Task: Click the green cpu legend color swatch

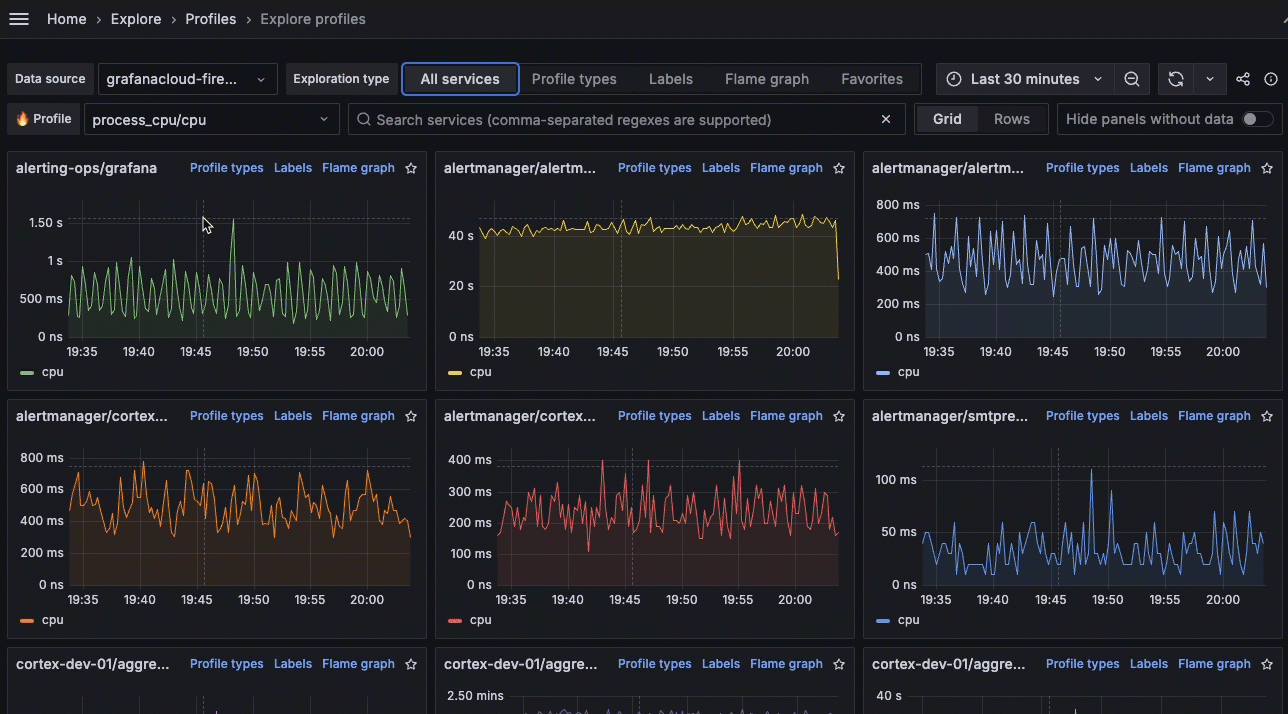Action: pos(27,372)
